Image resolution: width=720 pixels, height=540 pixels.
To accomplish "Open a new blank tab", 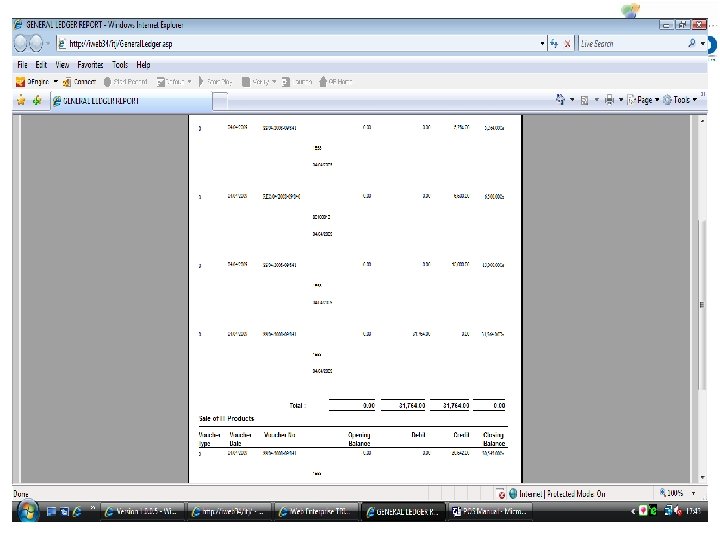I will [220, 101].
